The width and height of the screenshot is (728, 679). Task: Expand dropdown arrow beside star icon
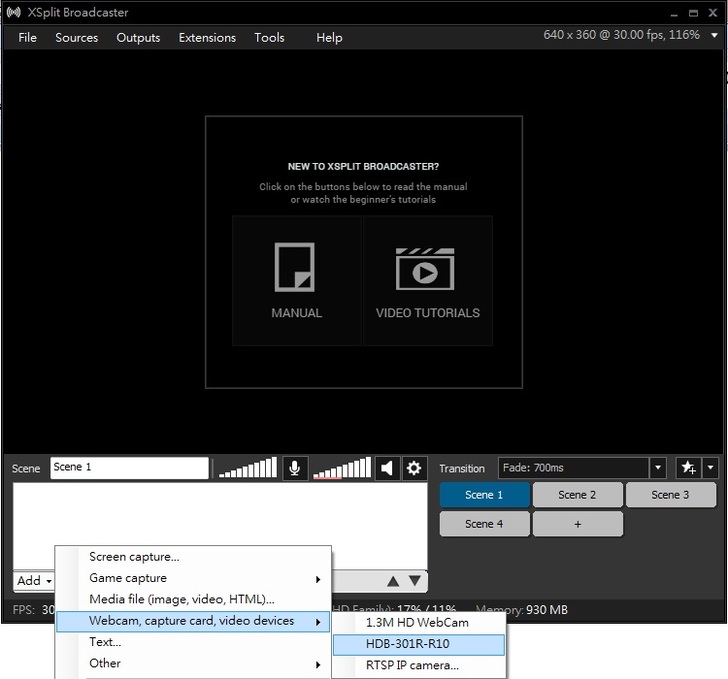710,468
